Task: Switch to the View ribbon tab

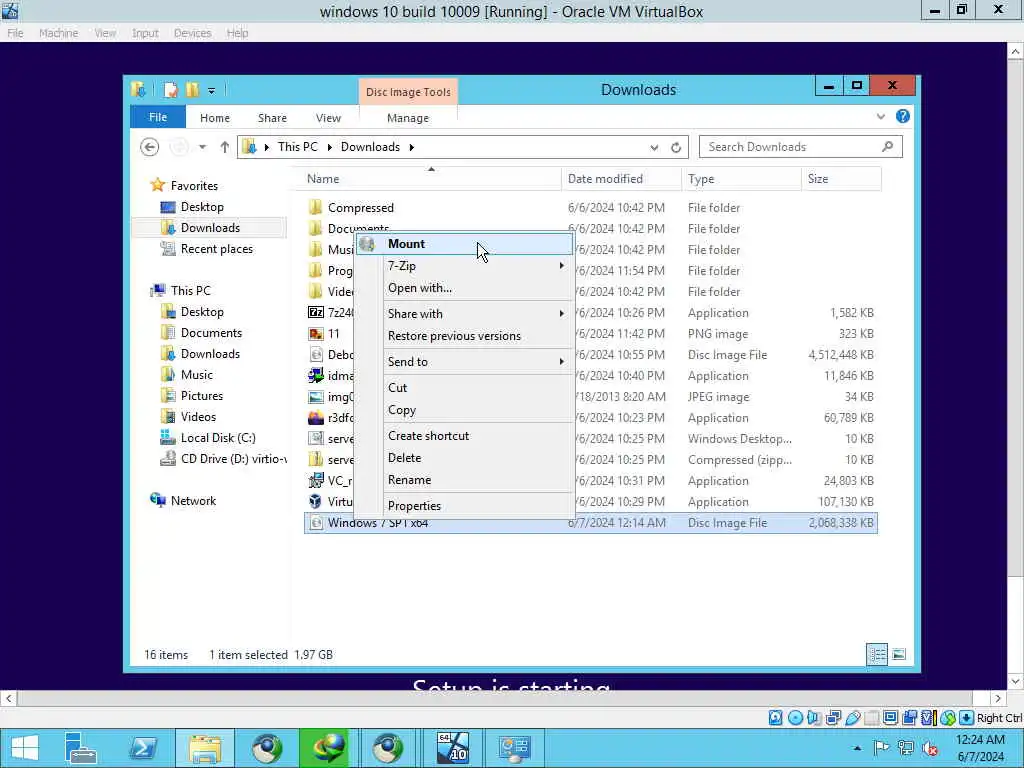Action: pos(328,118)
